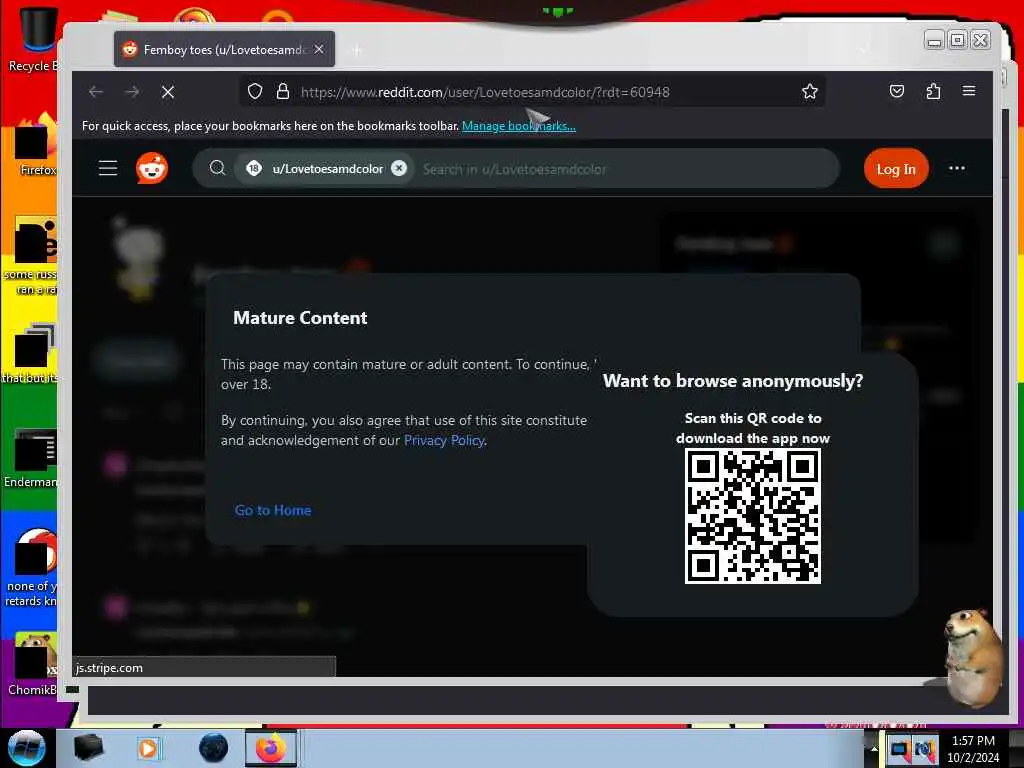Screen dimensions: 1024x768
Task: Click the app download QR code
Action: point(753,516)
